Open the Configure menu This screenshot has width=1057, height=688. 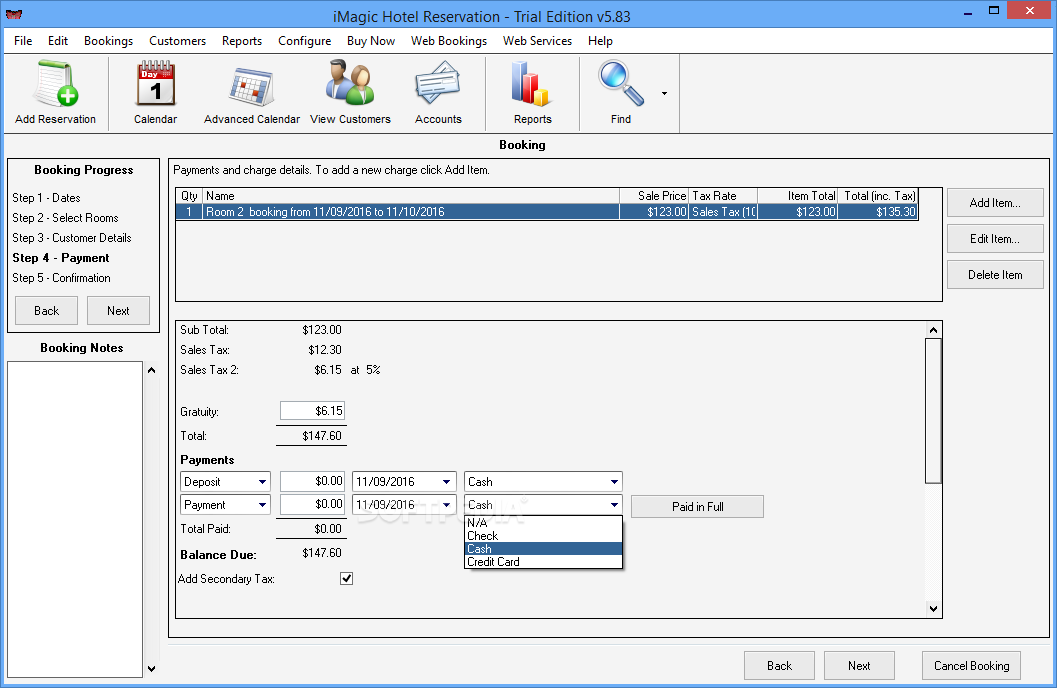click(x=305, y=40)
